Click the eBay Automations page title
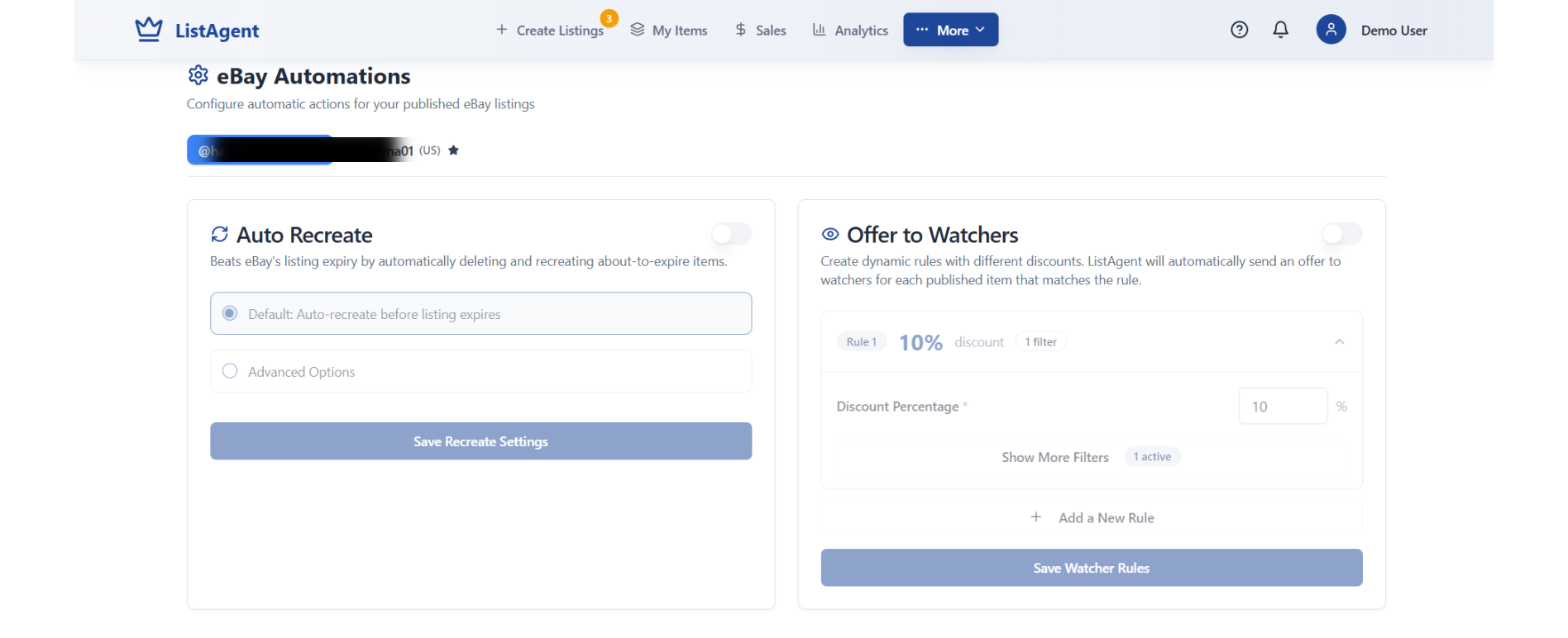Screen dimensions: 1568x638 pyautogui.click(x=313, y=76)
